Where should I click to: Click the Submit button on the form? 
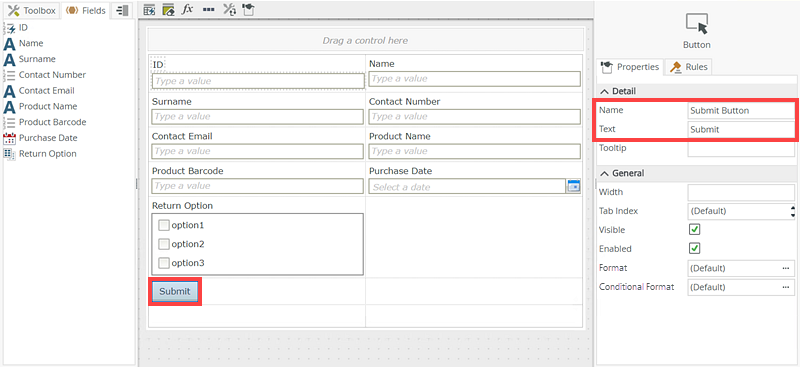pyautogui.click(x=174, y=291)
